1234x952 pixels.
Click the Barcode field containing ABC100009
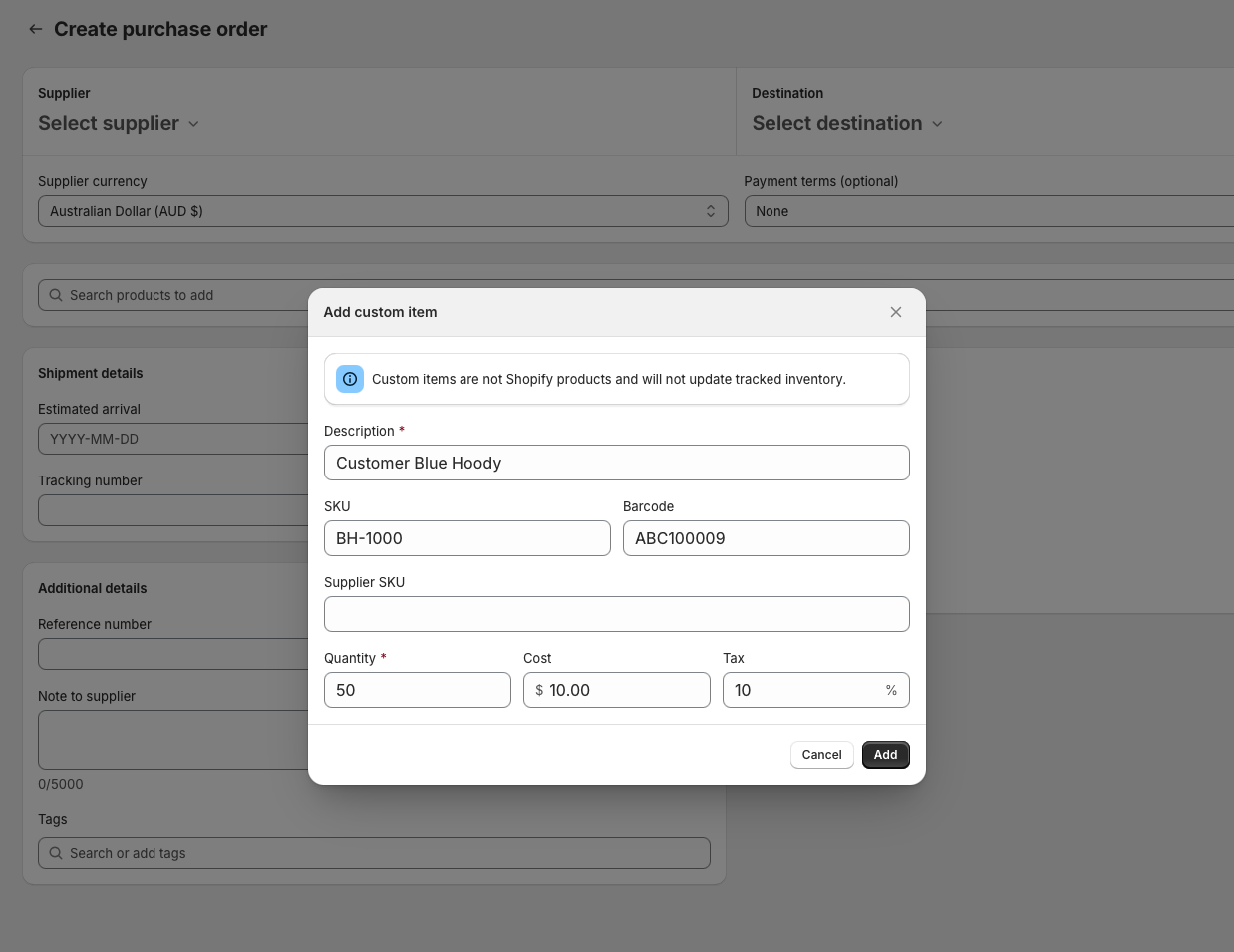(x=767, y=538)
